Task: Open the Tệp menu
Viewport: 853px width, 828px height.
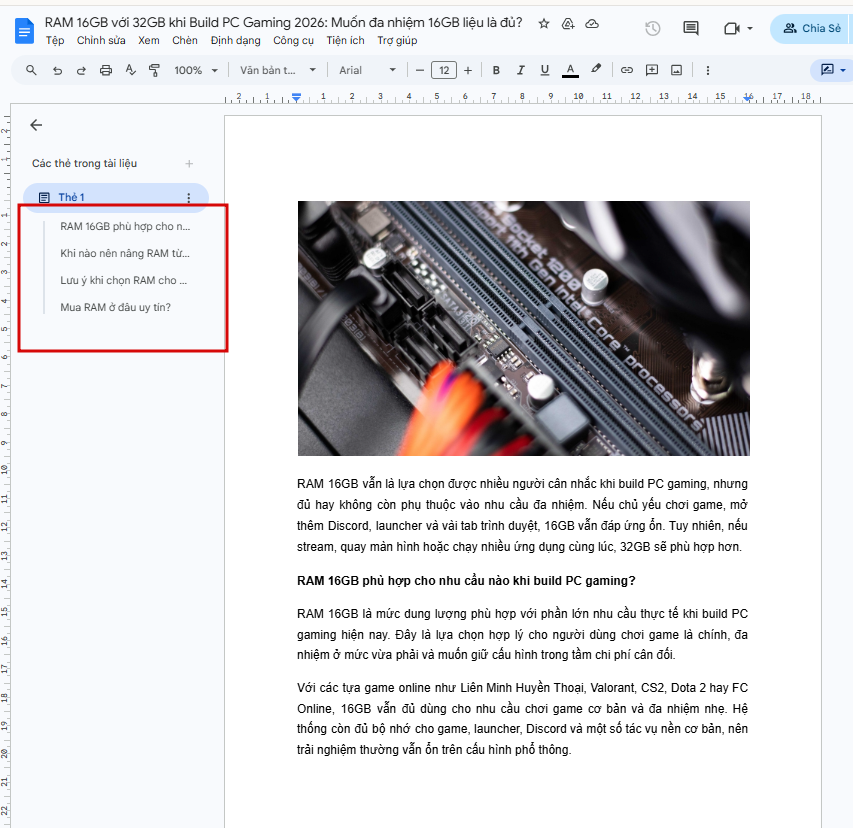Action: (x=55, y=40)
